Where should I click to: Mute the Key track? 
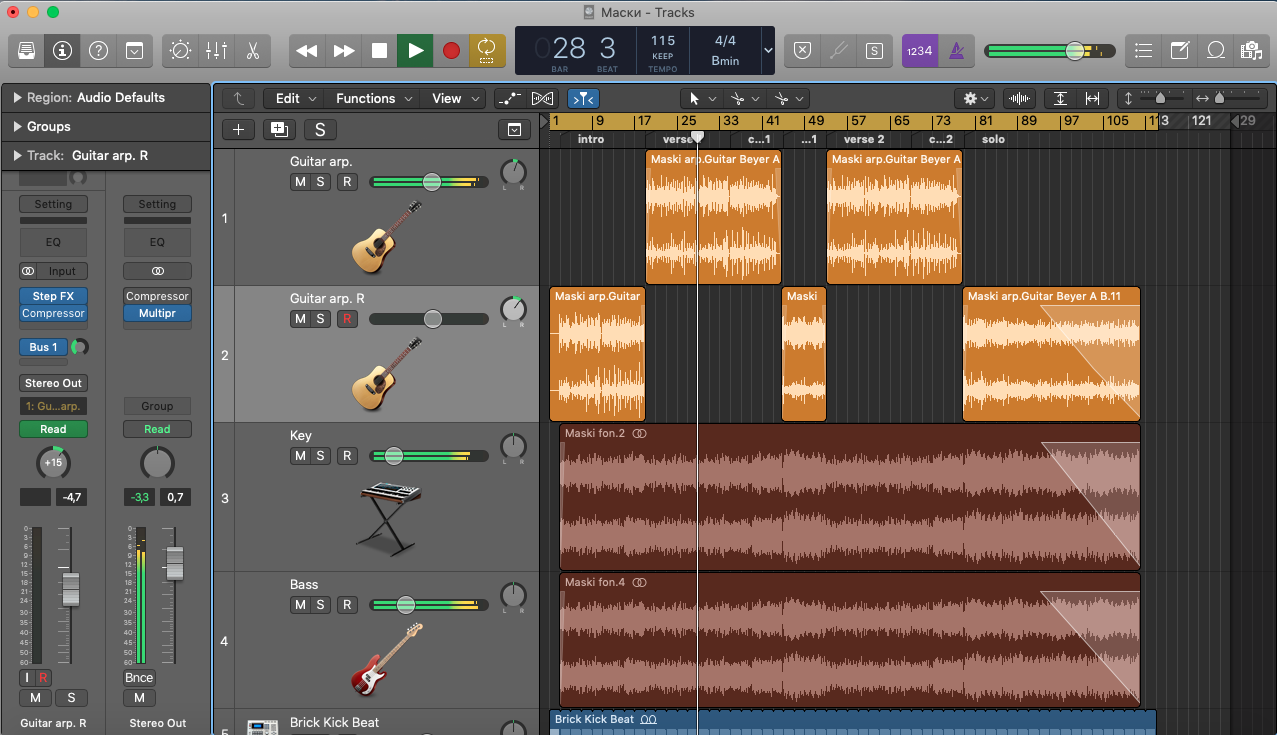(299, 456)
